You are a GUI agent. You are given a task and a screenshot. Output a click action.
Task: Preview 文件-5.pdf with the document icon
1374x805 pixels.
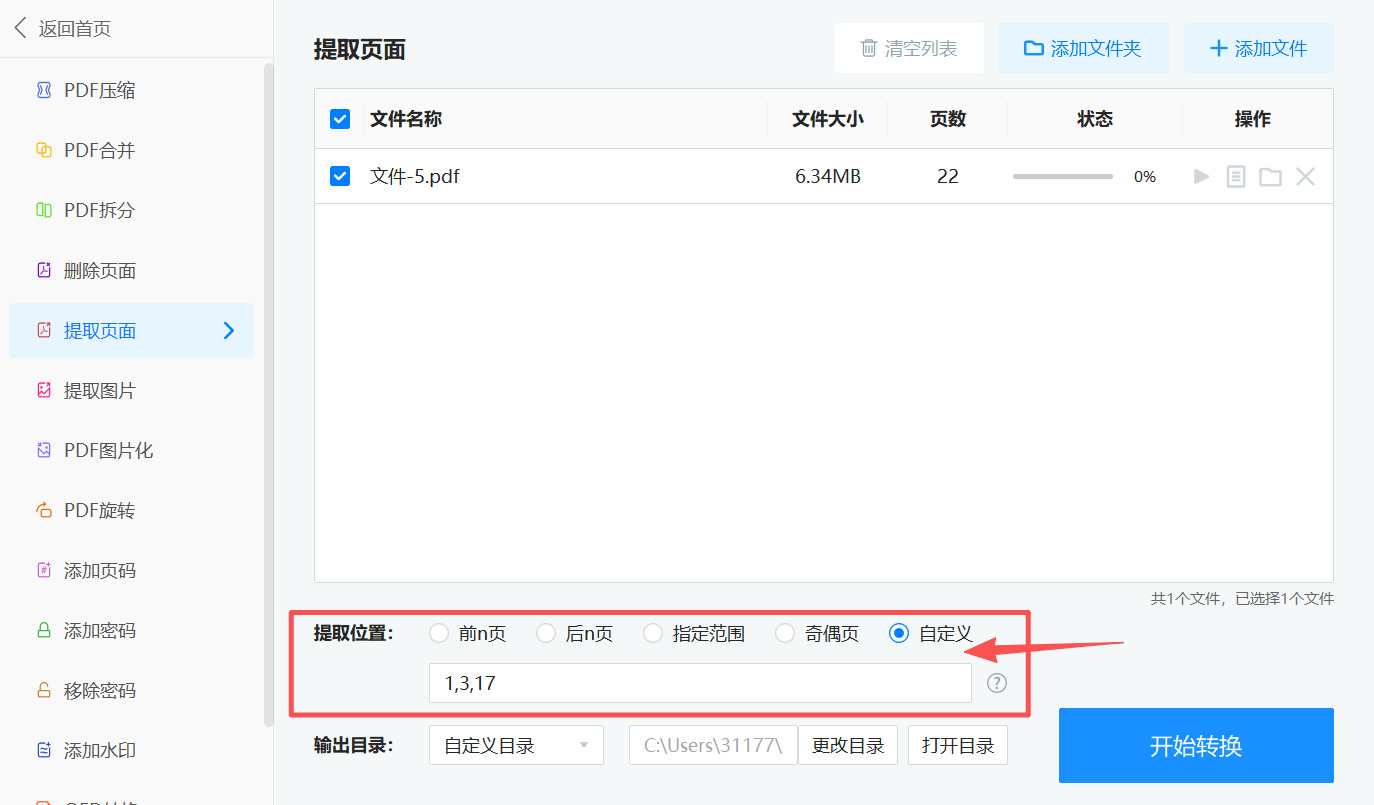pos(1235,176)
